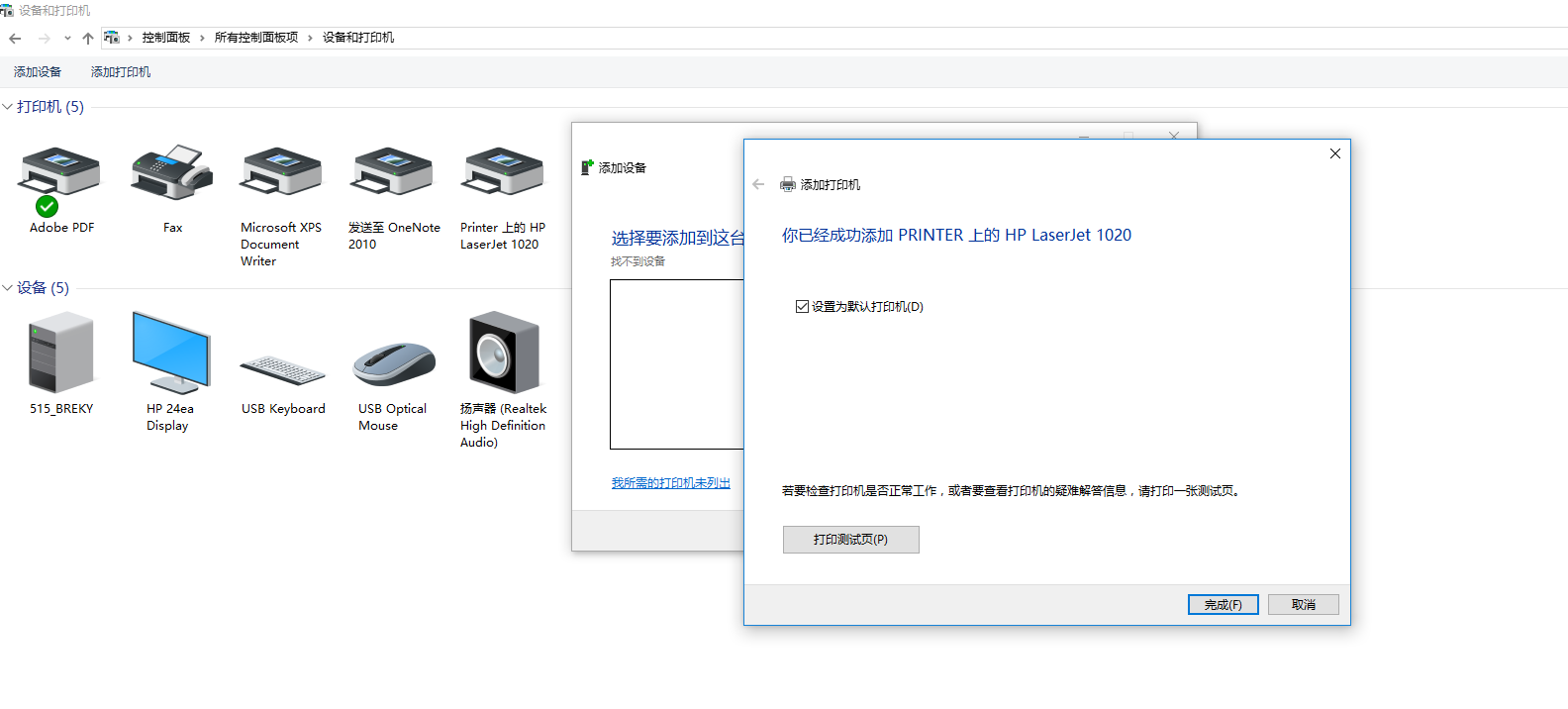The height and width of the screenshot is (709, 1568).
Task: Click the 设备和打印机 window title icon
Action: pos(7,10)
